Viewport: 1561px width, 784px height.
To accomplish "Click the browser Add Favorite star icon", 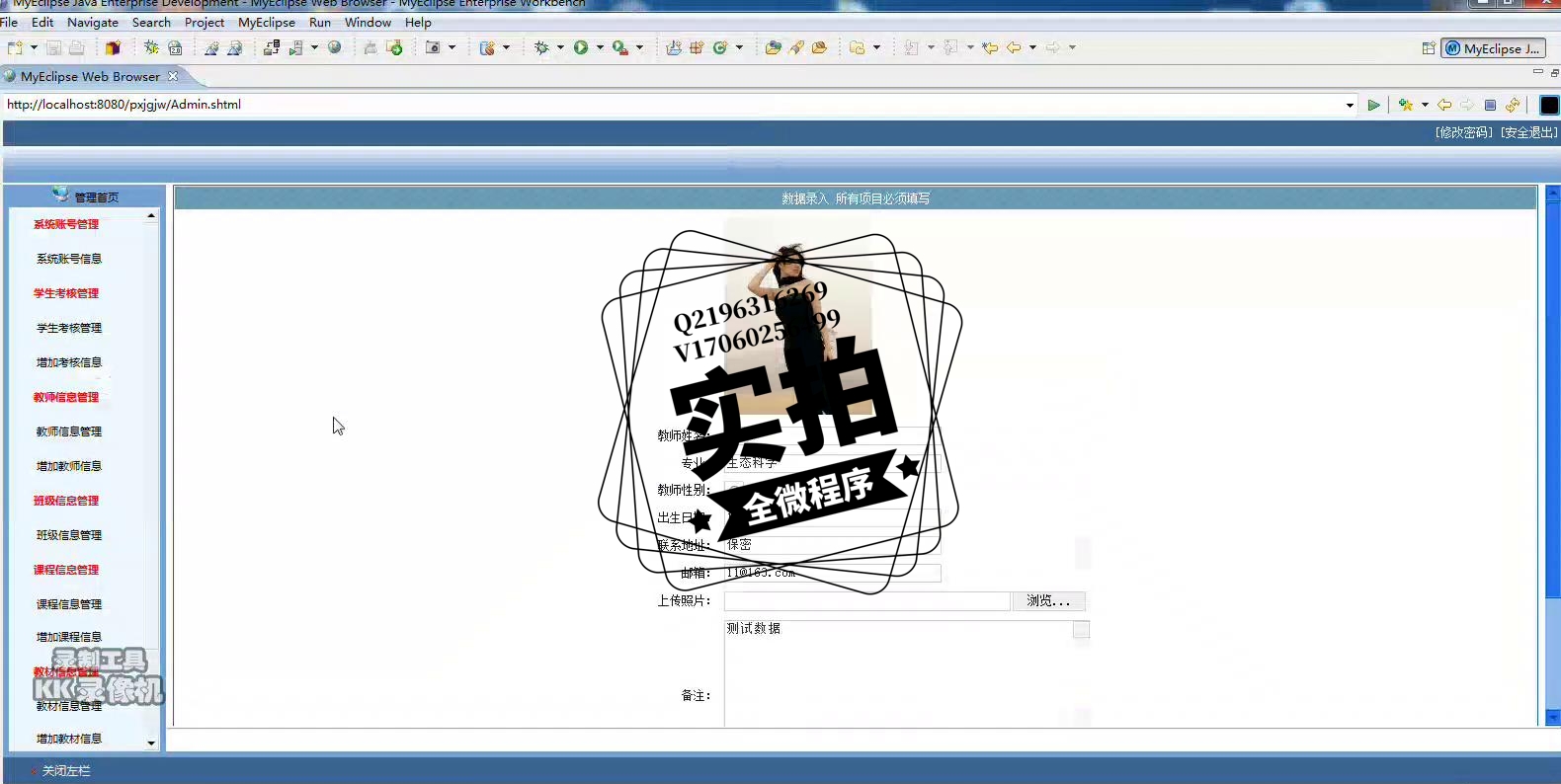I will 1406,105.
